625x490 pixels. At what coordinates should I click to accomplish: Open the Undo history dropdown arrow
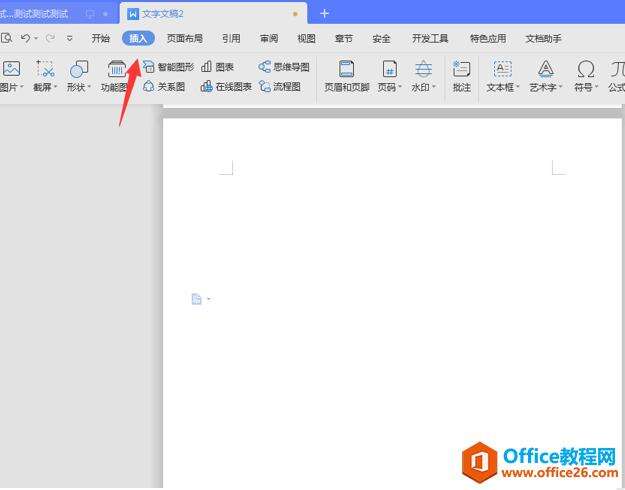[36, 38]
